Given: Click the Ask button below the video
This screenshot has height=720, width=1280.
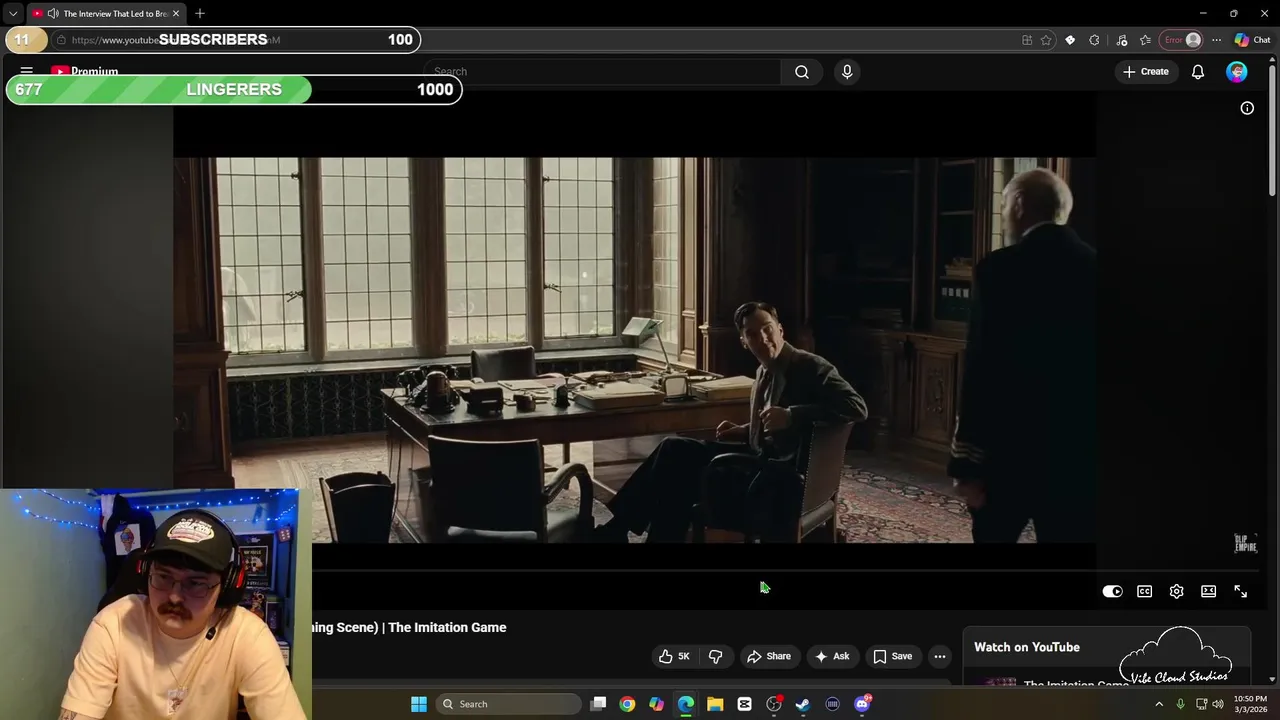Looking at the screenshot, I should 832,656.
